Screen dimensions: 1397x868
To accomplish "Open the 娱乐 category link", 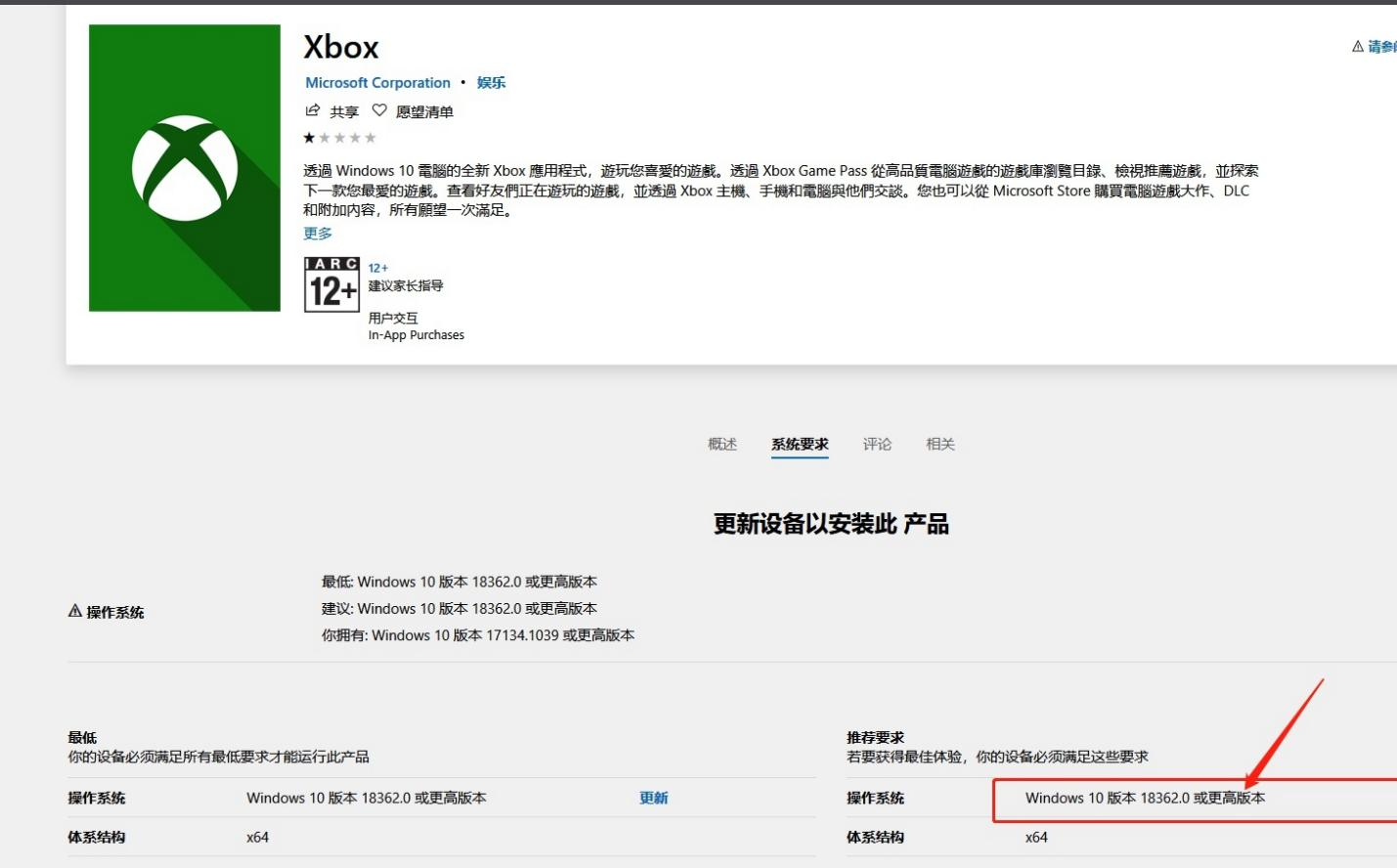I will 491,83.
